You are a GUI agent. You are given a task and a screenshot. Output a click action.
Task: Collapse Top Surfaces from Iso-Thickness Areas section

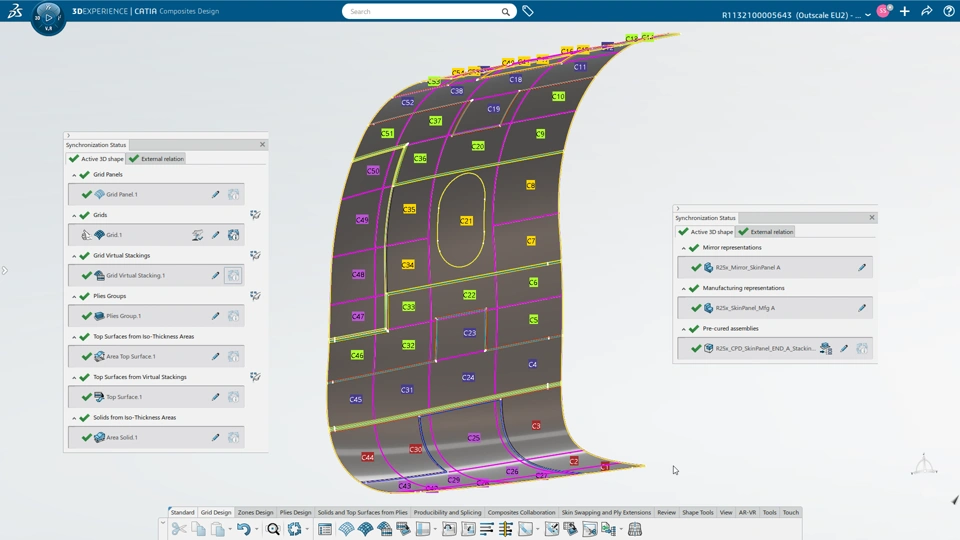(75, 337)
